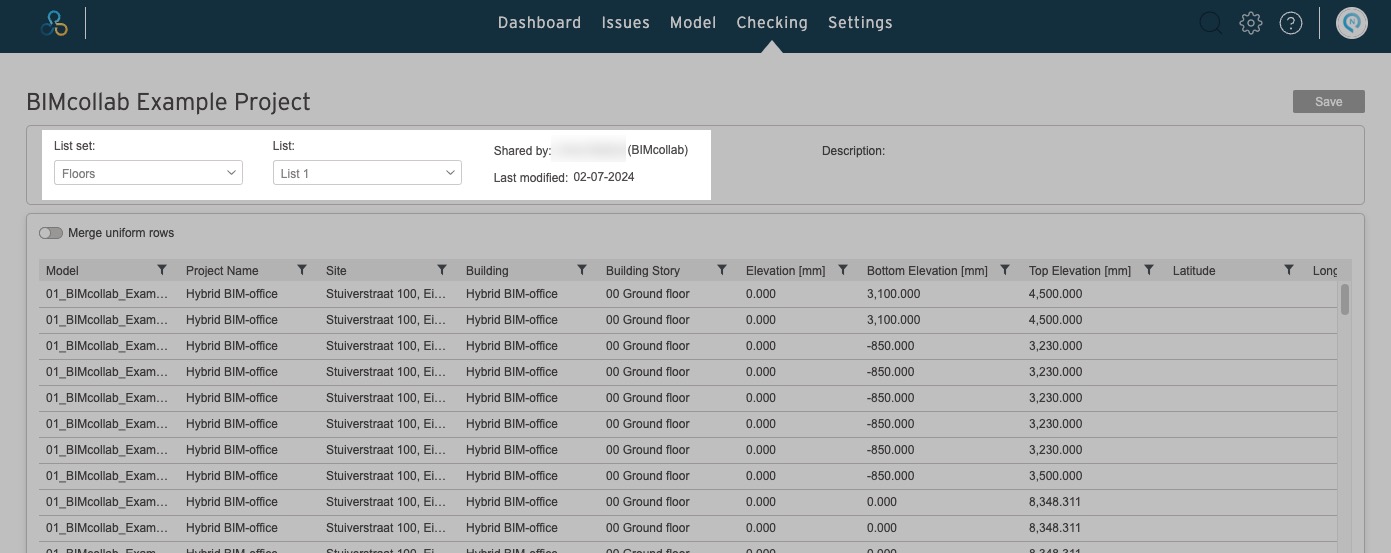This screenshot has height=553, width=1391.
Task: Filter the Latitude column
Action: coord(1289,270)
